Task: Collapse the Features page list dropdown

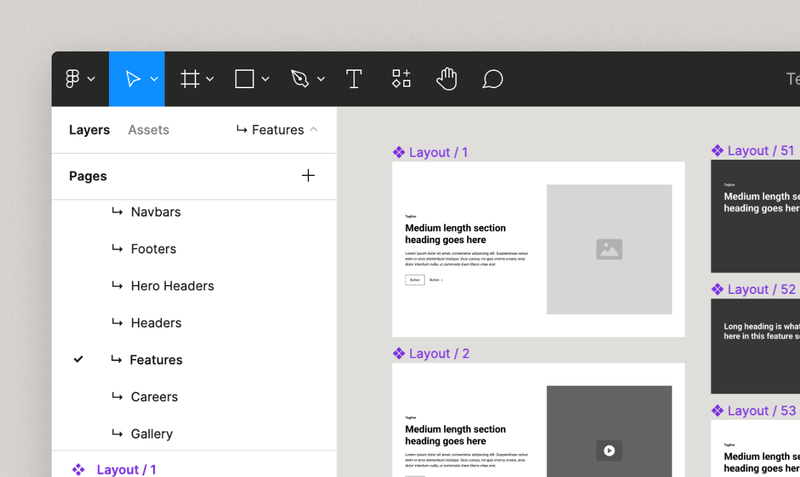Action: [x=277, y=130]
